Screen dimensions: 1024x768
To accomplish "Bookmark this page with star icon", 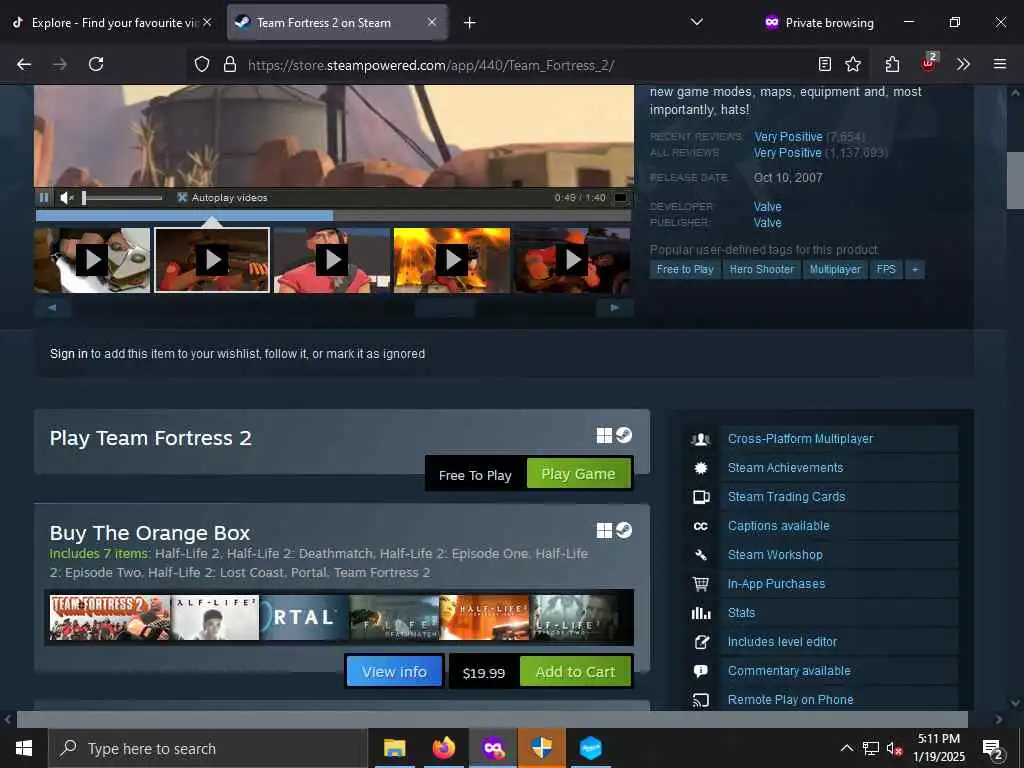I will click(853, 64).
